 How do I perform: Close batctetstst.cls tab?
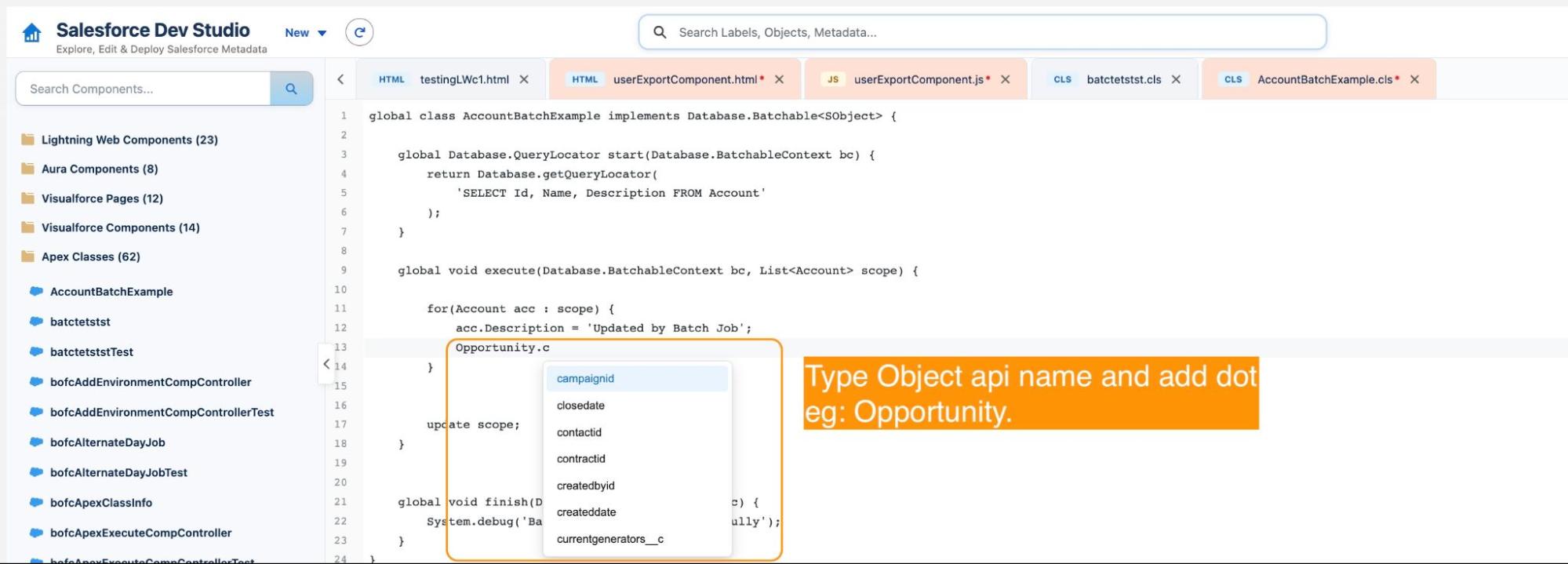[1176, 79]
